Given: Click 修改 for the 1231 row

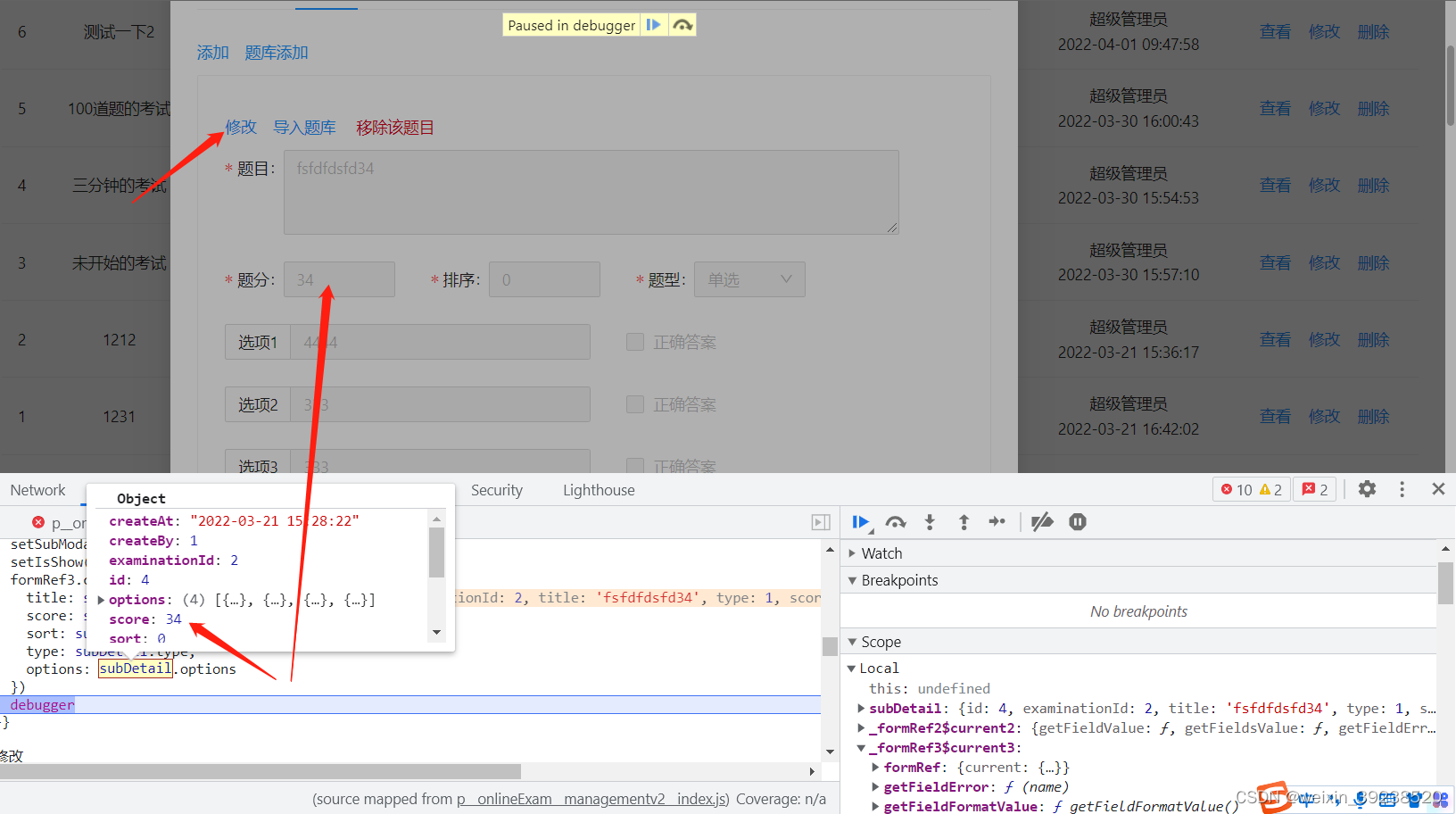Looking at the screenshot, I should (x=1324, y=417).
